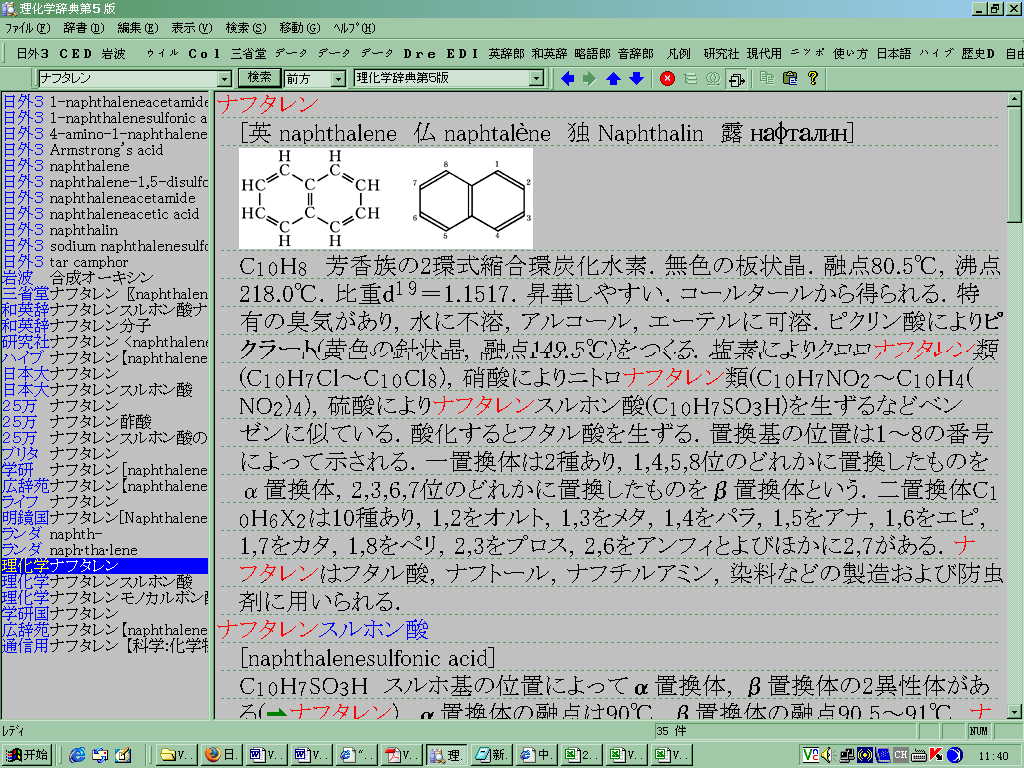Click the 検索 search button

coord(259,78)
